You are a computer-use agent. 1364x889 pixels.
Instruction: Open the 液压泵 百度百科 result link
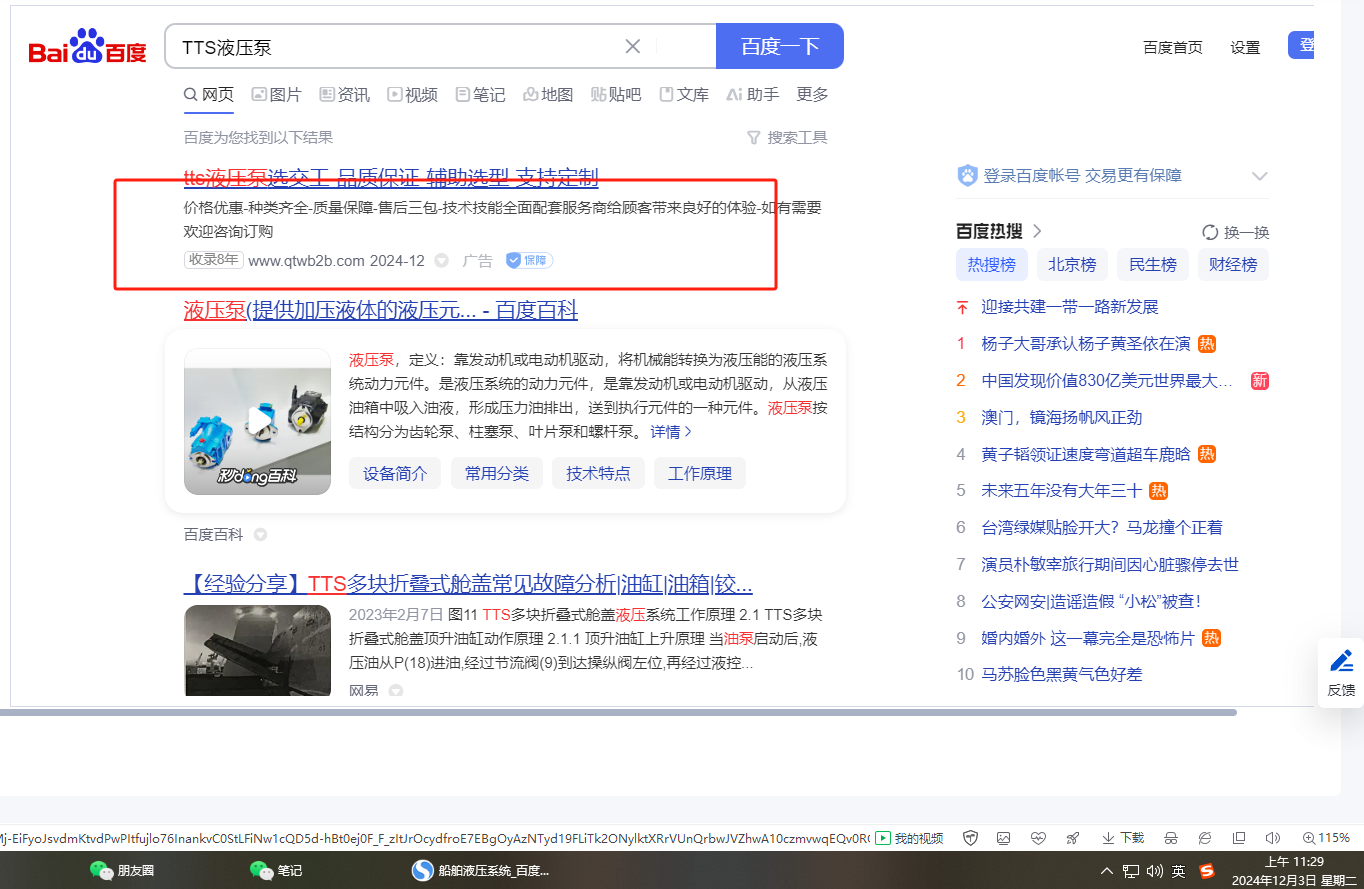click(x=381, y=310)
